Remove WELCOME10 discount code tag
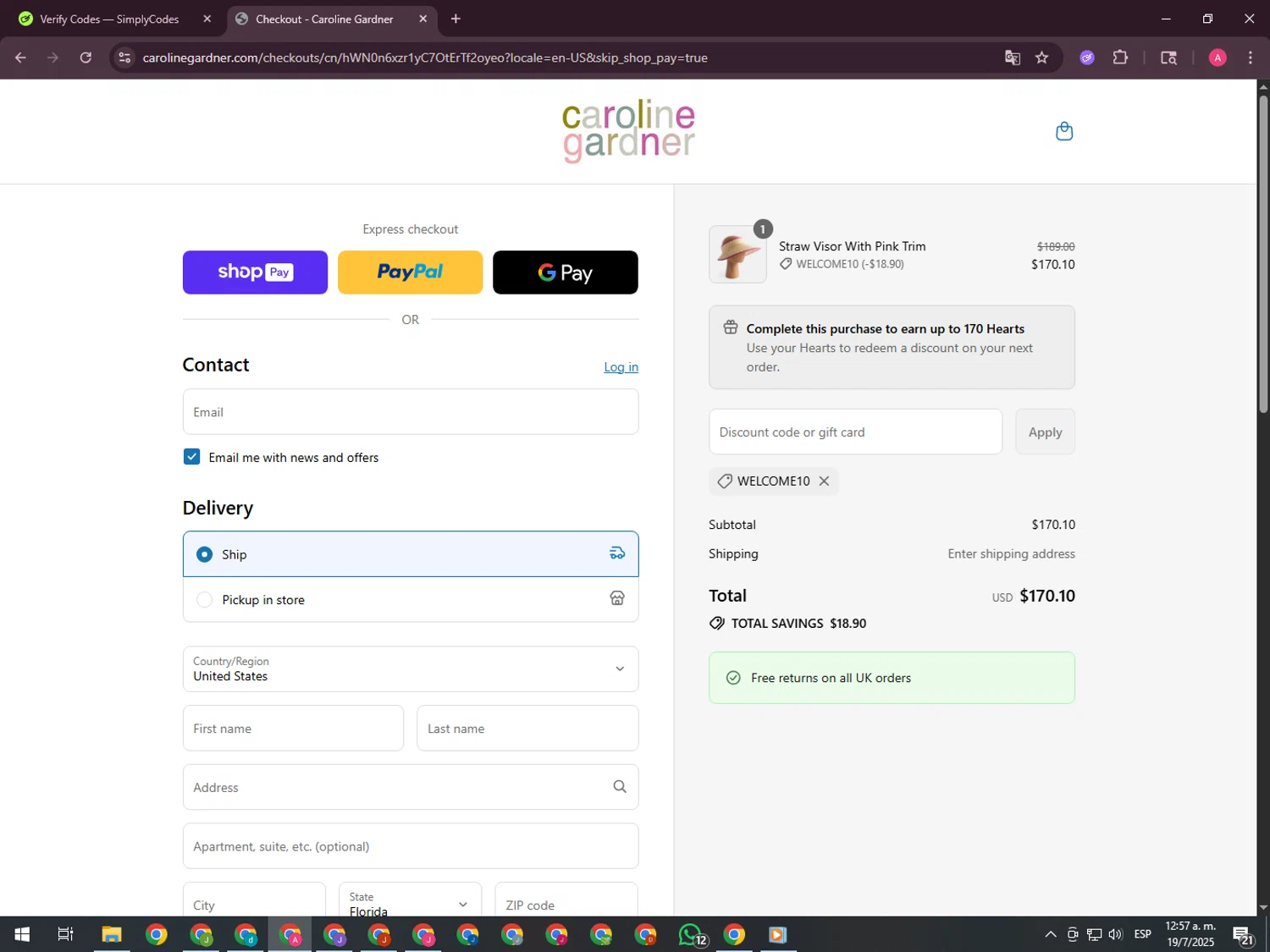This screenshot has height=952, width=1270. pyautogui.click(x=824, y=481)
